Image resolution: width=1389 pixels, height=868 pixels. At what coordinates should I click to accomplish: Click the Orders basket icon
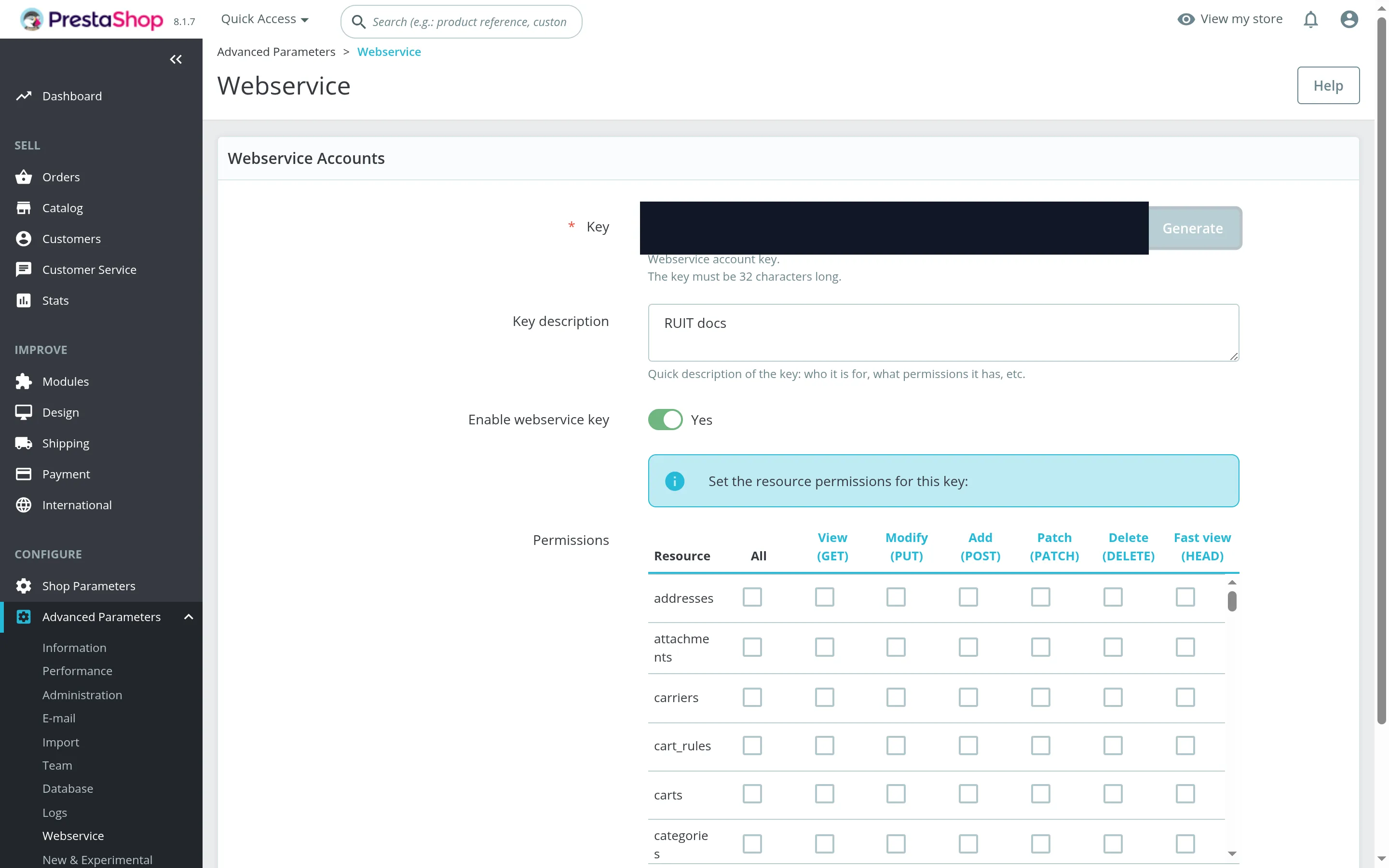click(x=24, y=177)
